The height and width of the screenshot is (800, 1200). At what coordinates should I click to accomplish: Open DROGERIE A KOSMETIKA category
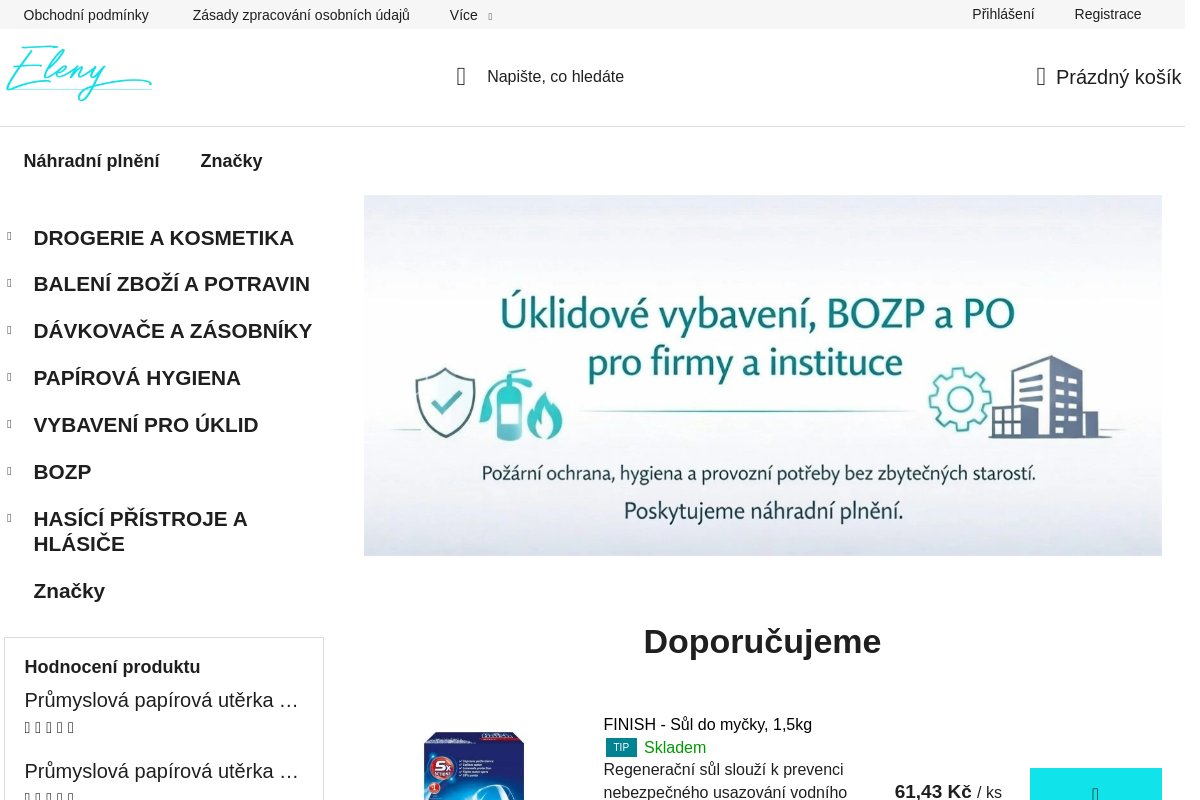tap(164, 238)
